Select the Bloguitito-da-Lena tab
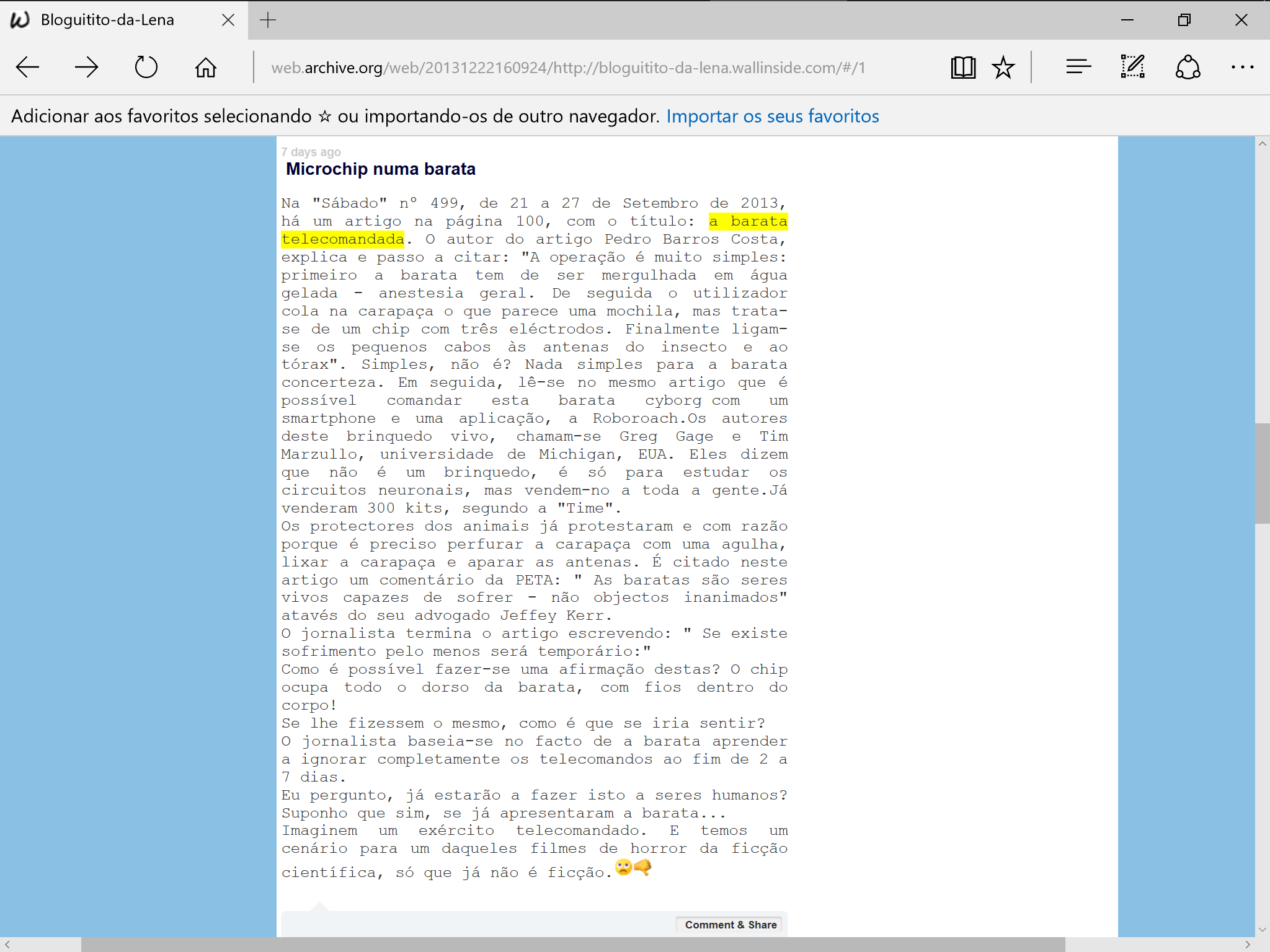Screen dimensions: 1270x952 pyautogui.click(x=107, y=20)
